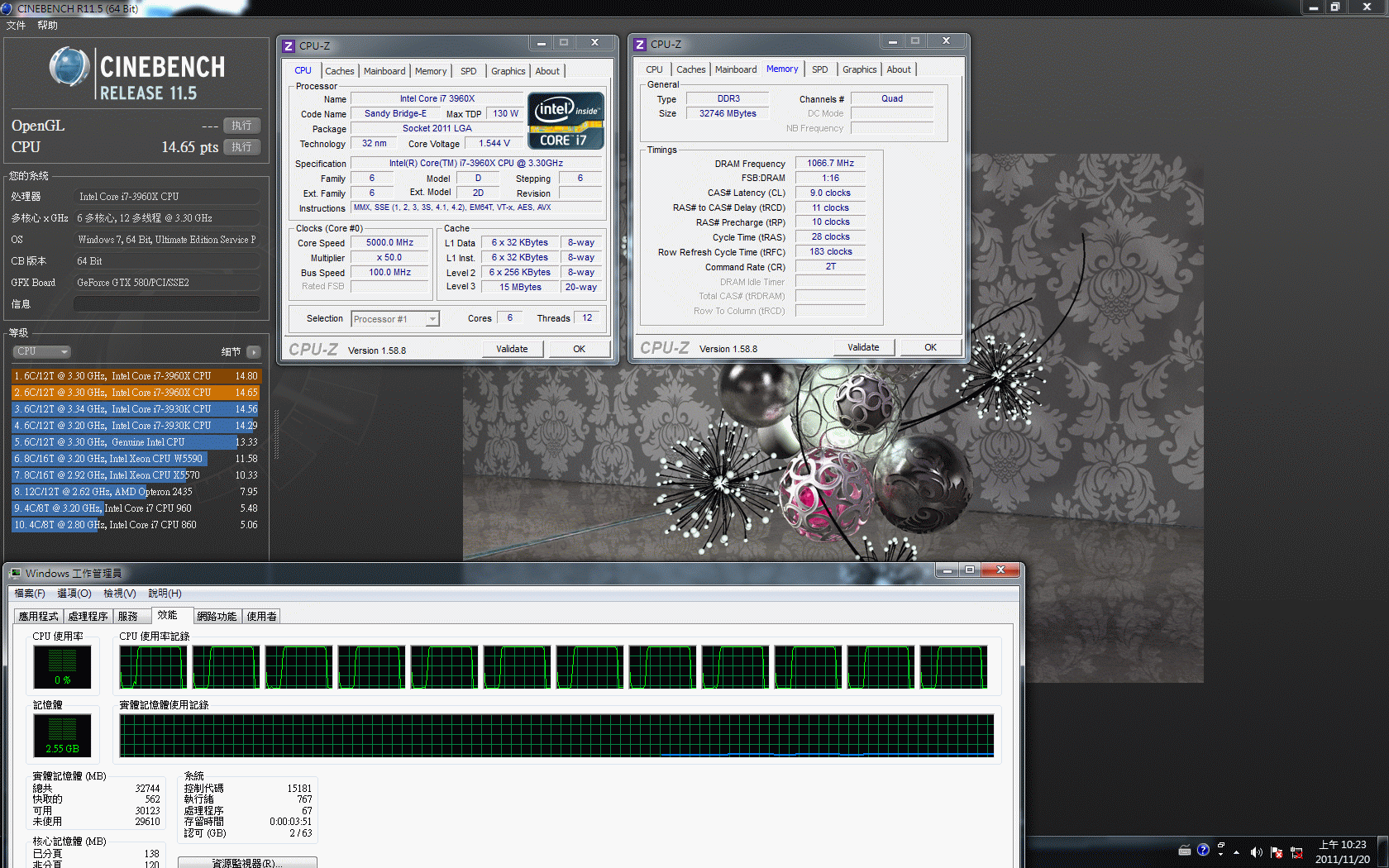Open Memory tab in left CPU-Z window
The image size is (1389, 868).
tap(431, 71)
